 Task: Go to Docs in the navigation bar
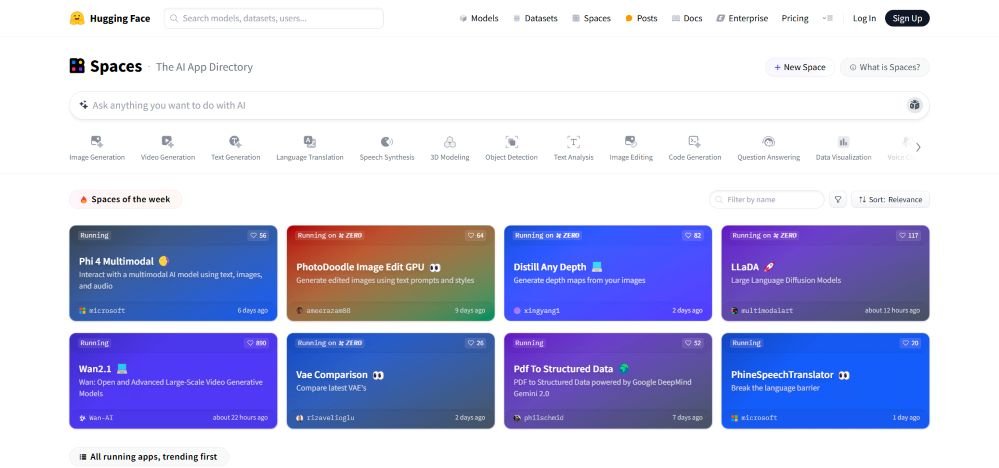coord(687,18)
